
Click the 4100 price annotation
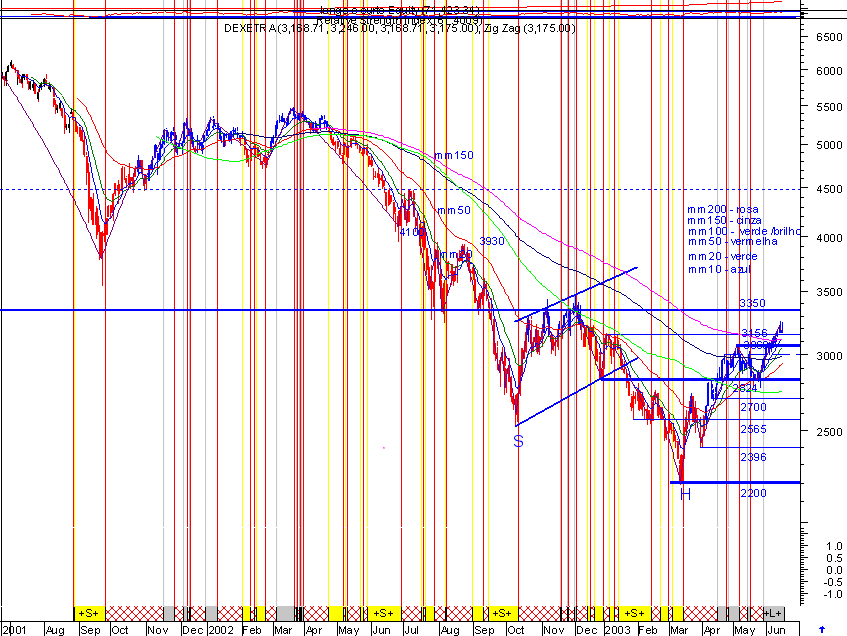pyautogui.click(x=412, y=232)
